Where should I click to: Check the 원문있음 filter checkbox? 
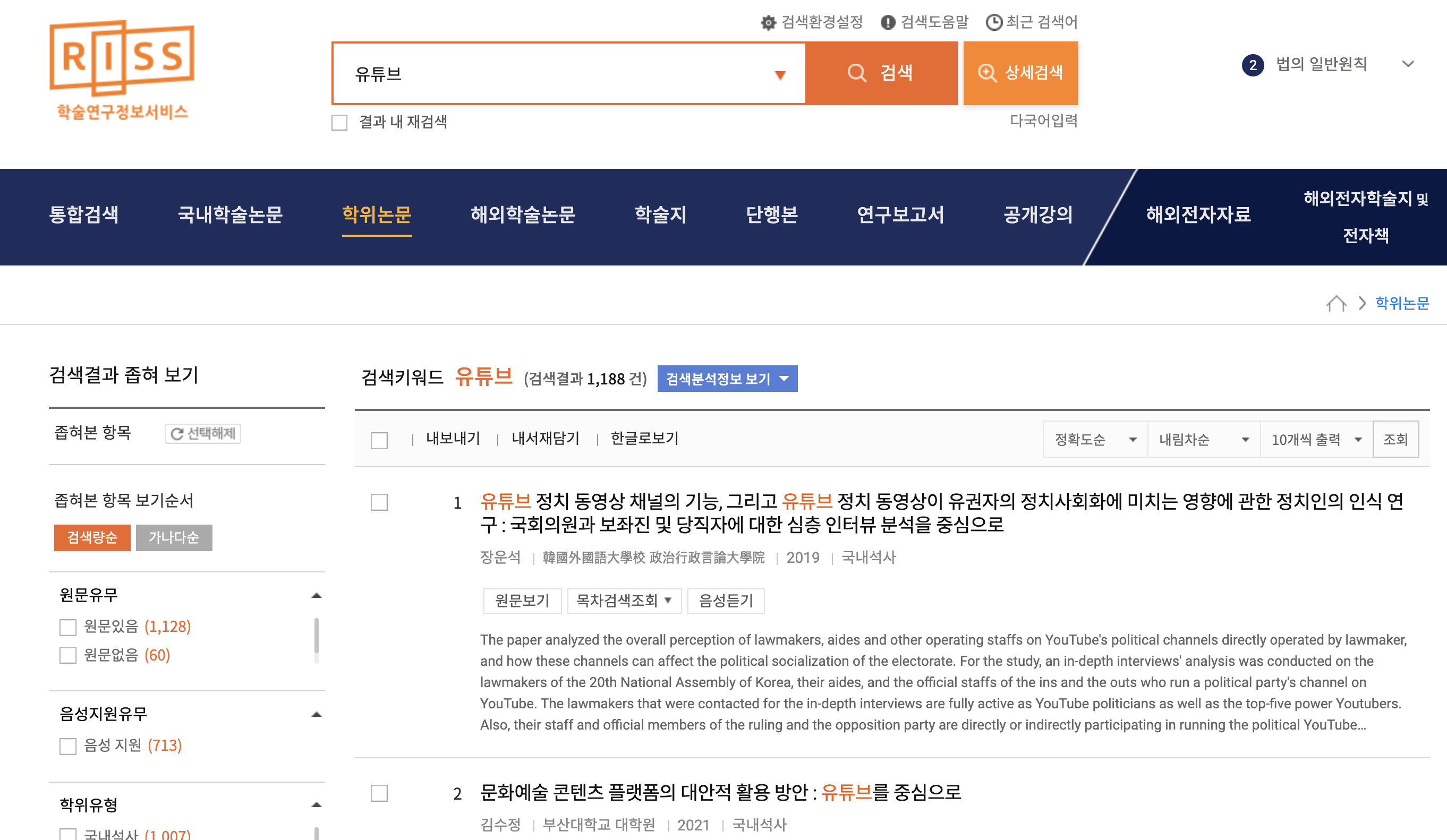[69, 627]
